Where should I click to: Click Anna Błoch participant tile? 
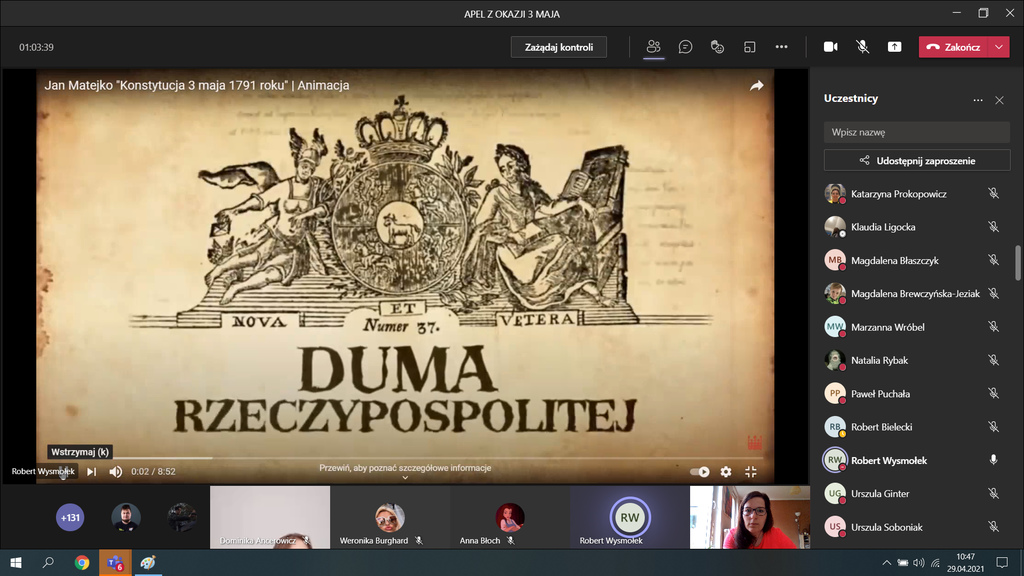(509, 517)
